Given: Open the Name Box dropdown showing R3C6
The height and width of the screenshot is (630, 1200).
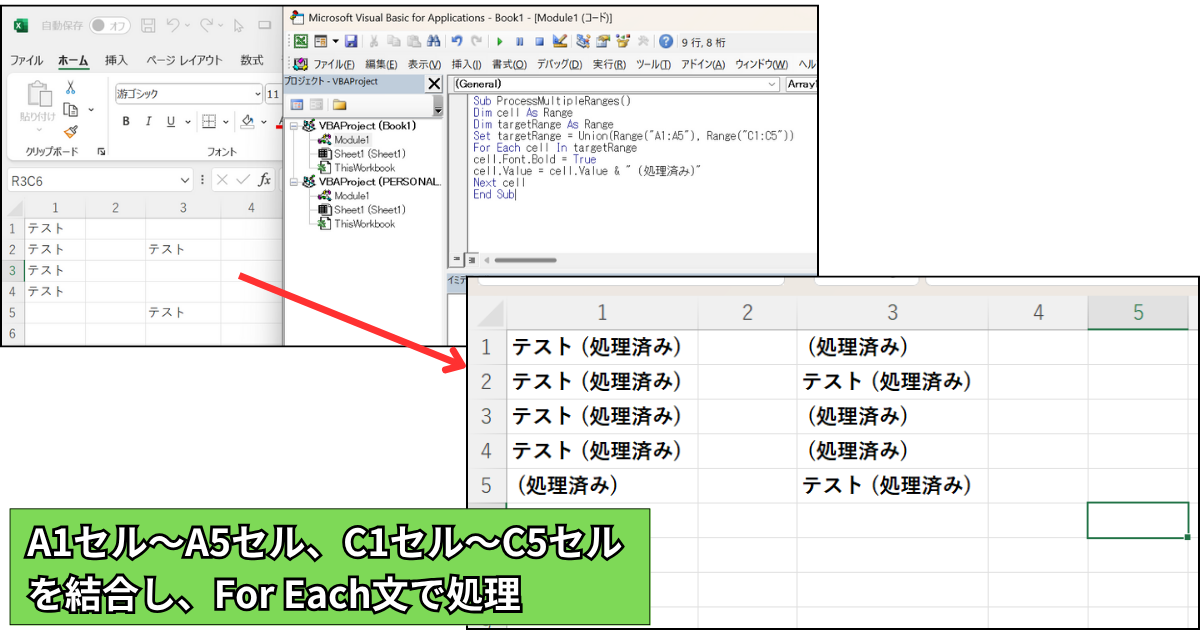Looking at the screenshot, I should [185, 181].
